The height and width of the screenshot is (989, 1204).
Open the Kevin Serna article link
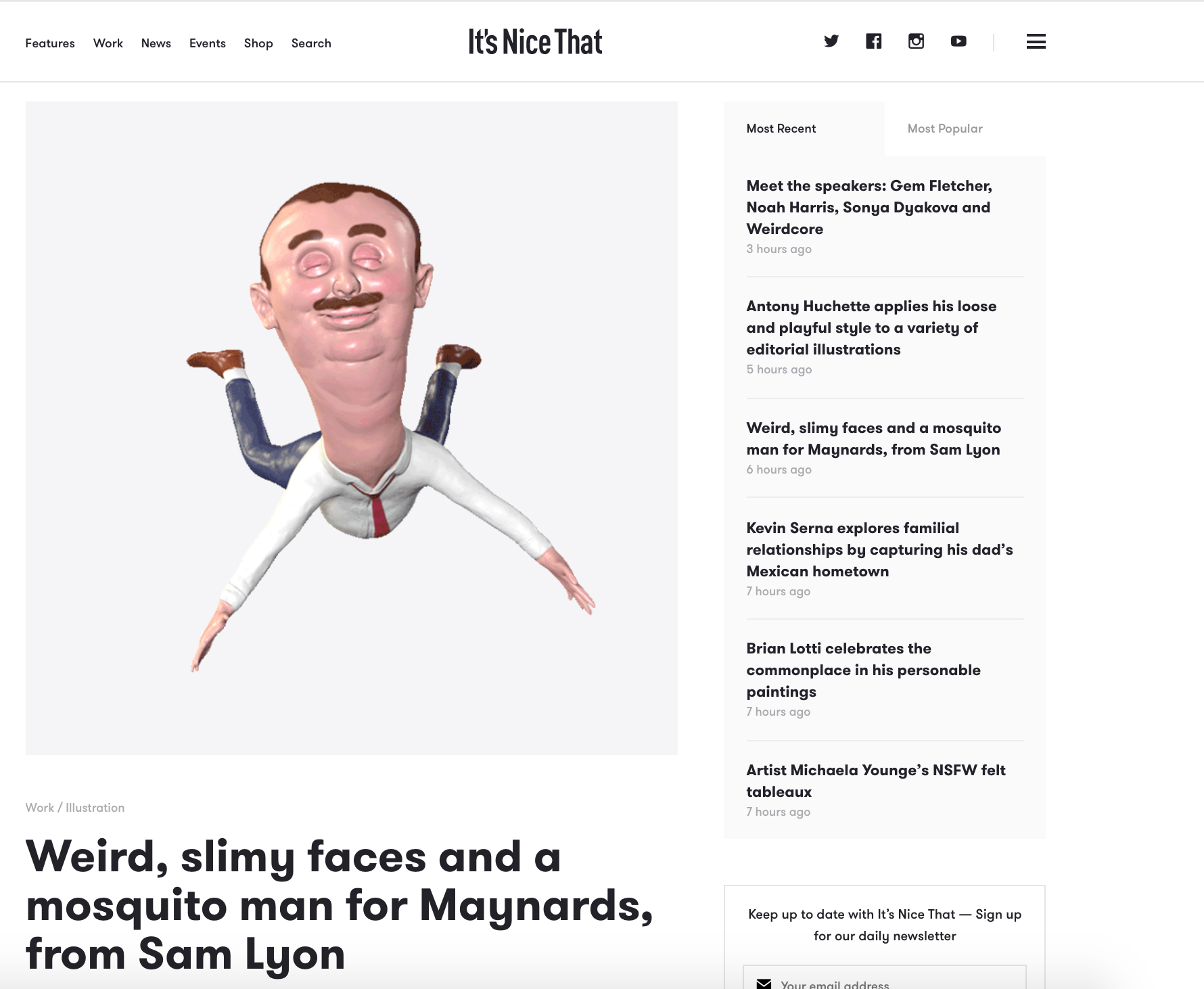[x=879, y=549]
